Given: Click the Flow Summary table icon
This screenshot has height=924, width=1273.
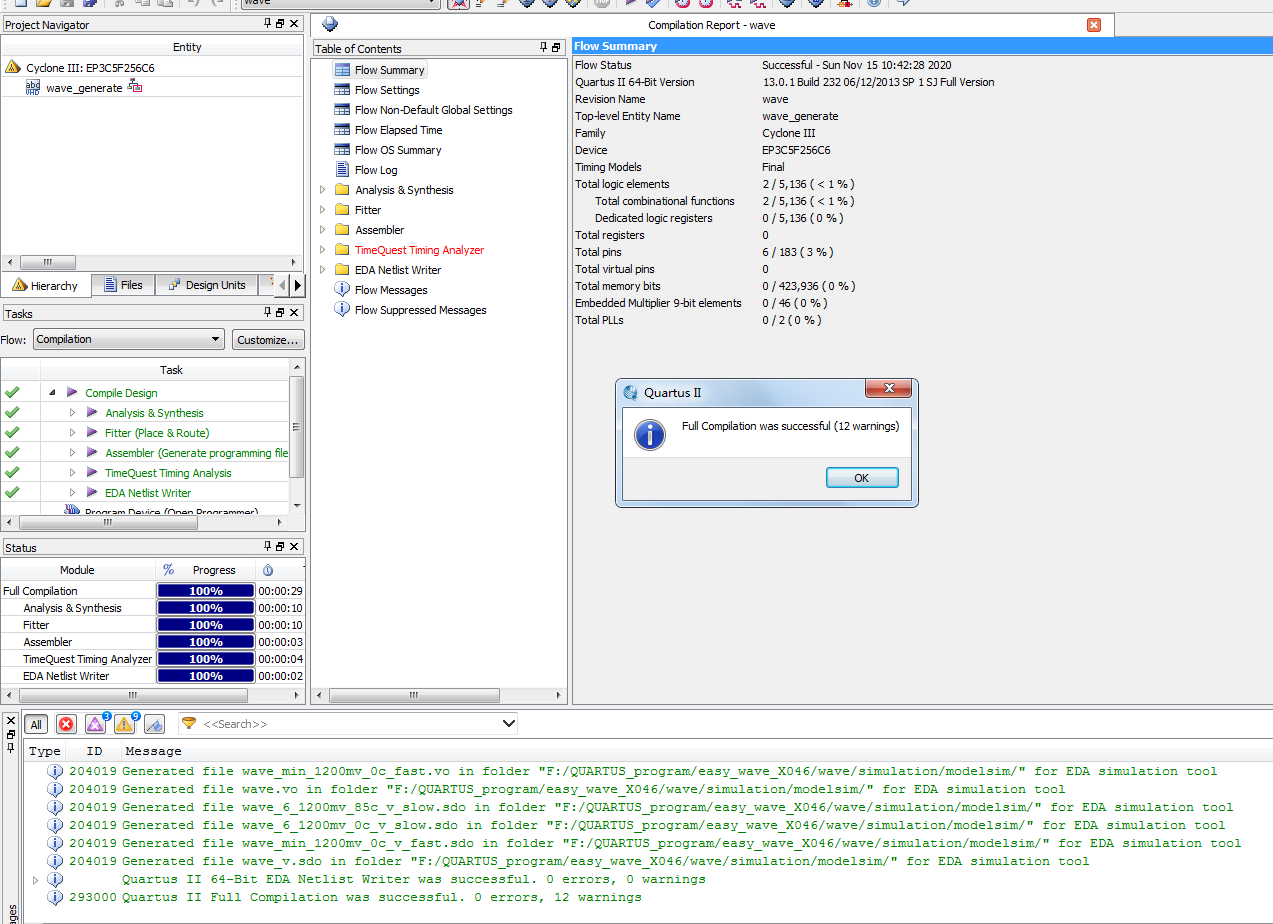Looking at the screenshot, I should pyautogui.click(x=342, y=70).
